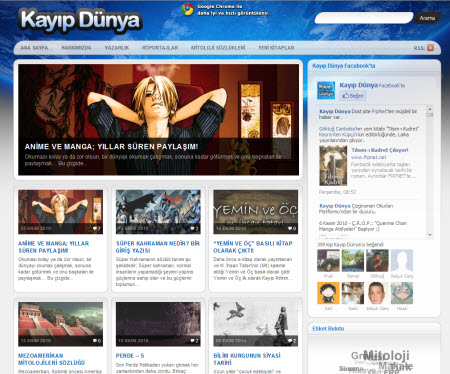This screenshot has width=450, height=374.
Task: Open the 'Bilim Kurgunun Siyasi Tarihi' article title
Action: pyautogui.click(x=247, y=359)
